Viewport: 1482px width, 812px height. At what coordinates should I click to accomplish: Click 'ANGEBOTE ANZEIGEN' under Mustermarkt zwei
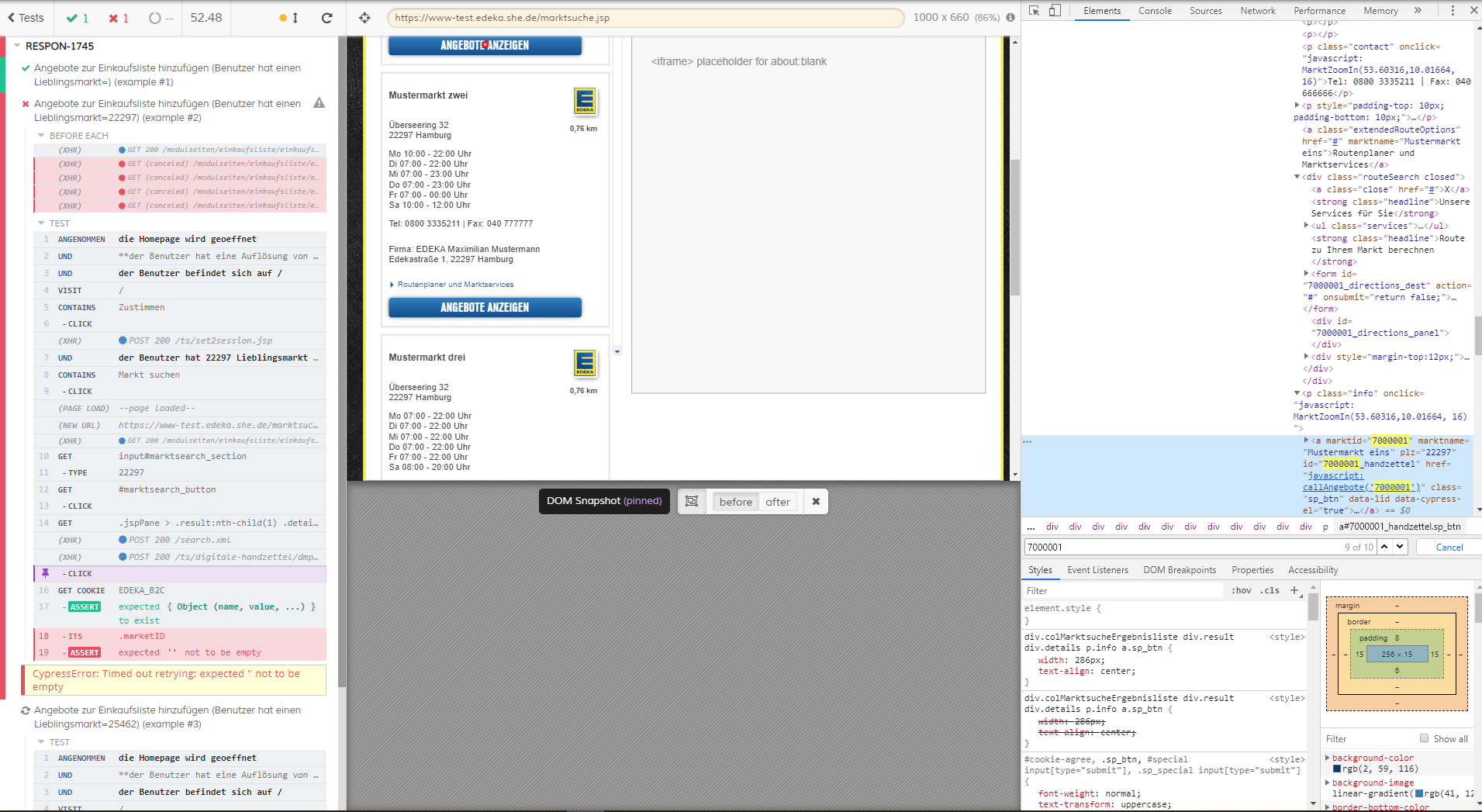click(485, 308)
